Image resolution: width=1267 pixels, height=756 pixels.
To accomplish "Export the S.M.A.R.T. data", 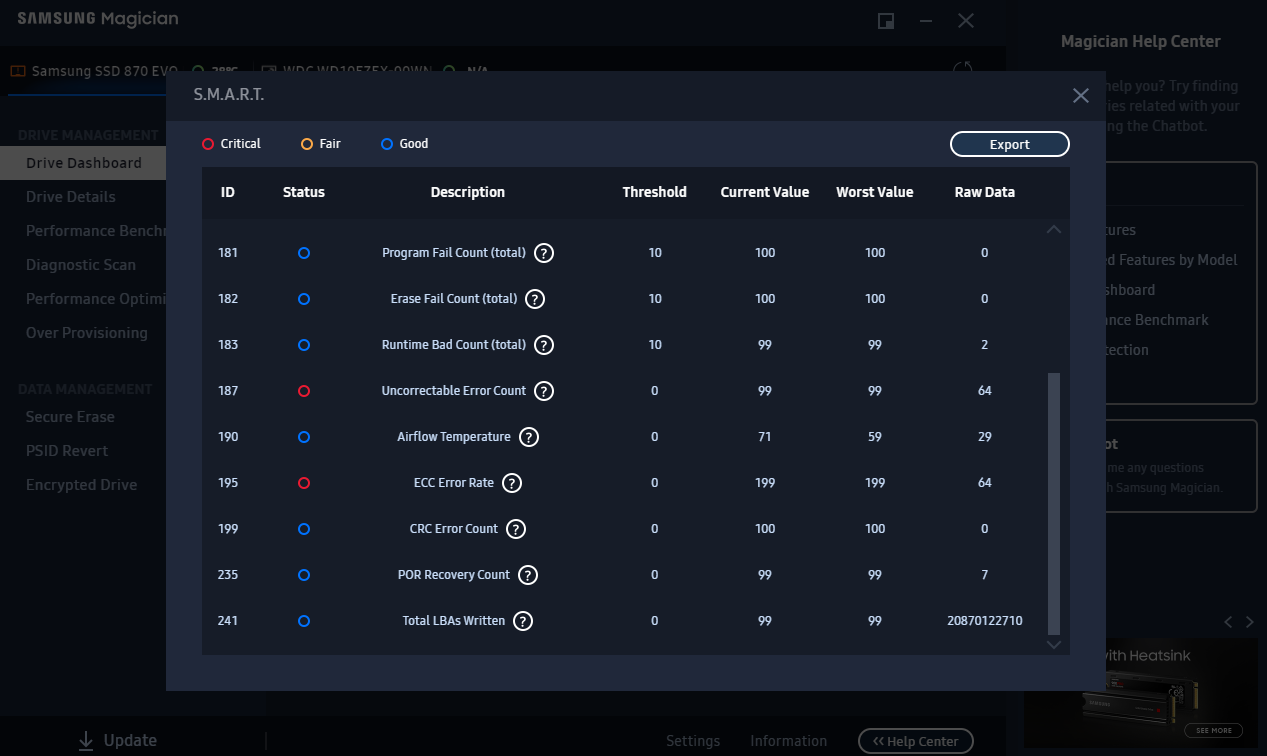I will point(1010,144).
